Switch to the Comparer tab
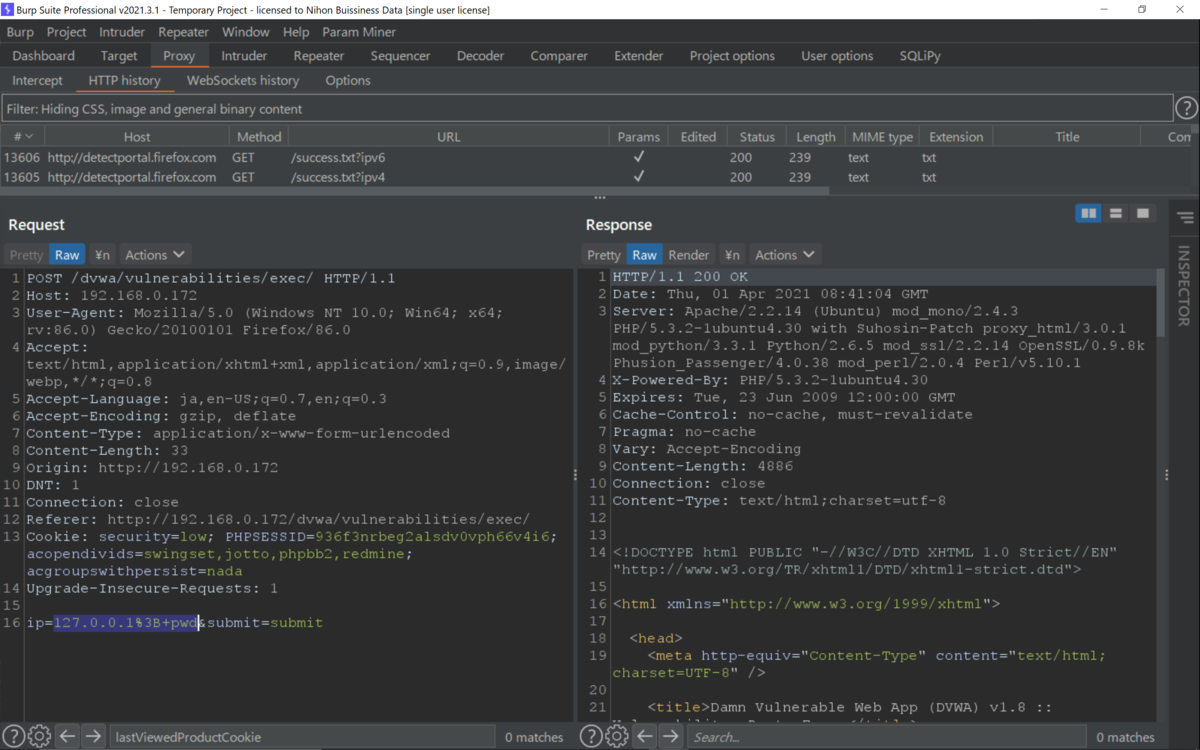This screenshot has height=750, width=1200. (x=559, y=56)
